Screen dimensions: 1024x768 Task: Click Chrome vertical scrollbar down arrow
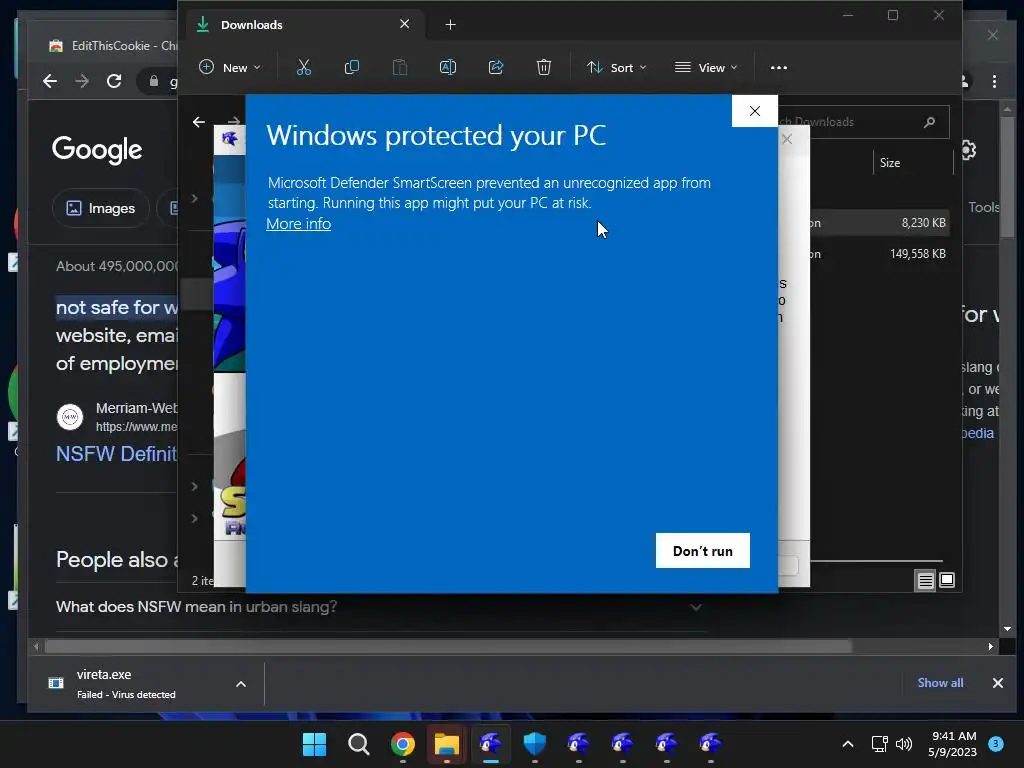click(x=1007, y=629)
